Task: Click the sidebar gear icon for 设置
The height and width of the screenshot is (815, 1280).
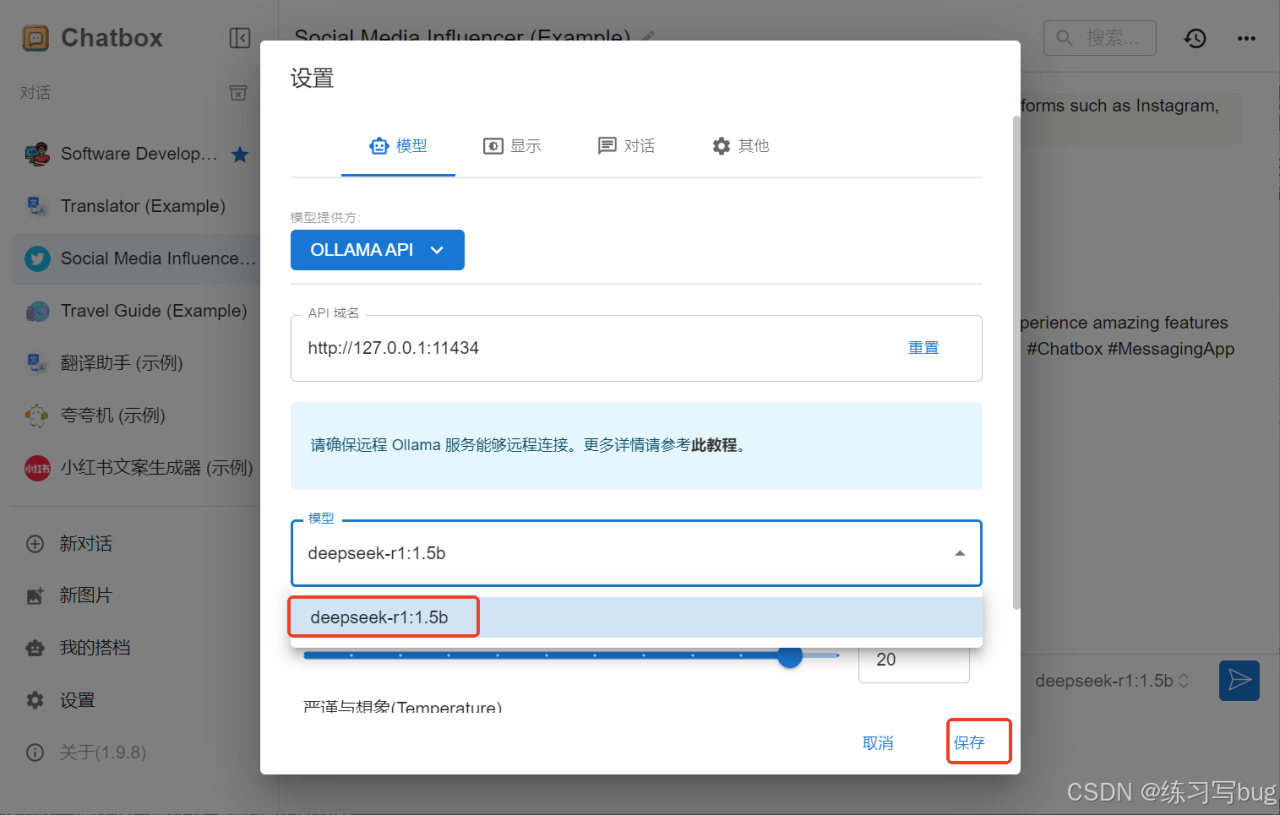Action: pyautogui.click(x=35, y=700)
